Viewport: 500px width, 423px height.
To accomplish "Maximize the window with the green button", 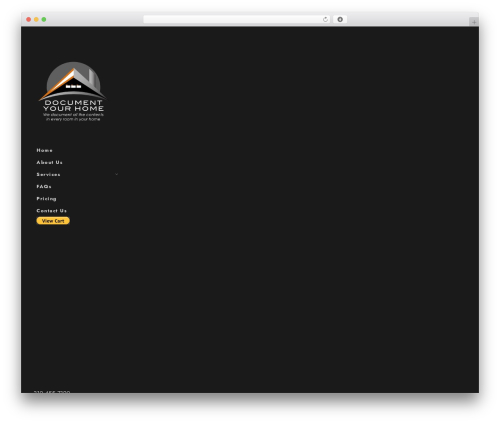I will click(x=44, y=19).
